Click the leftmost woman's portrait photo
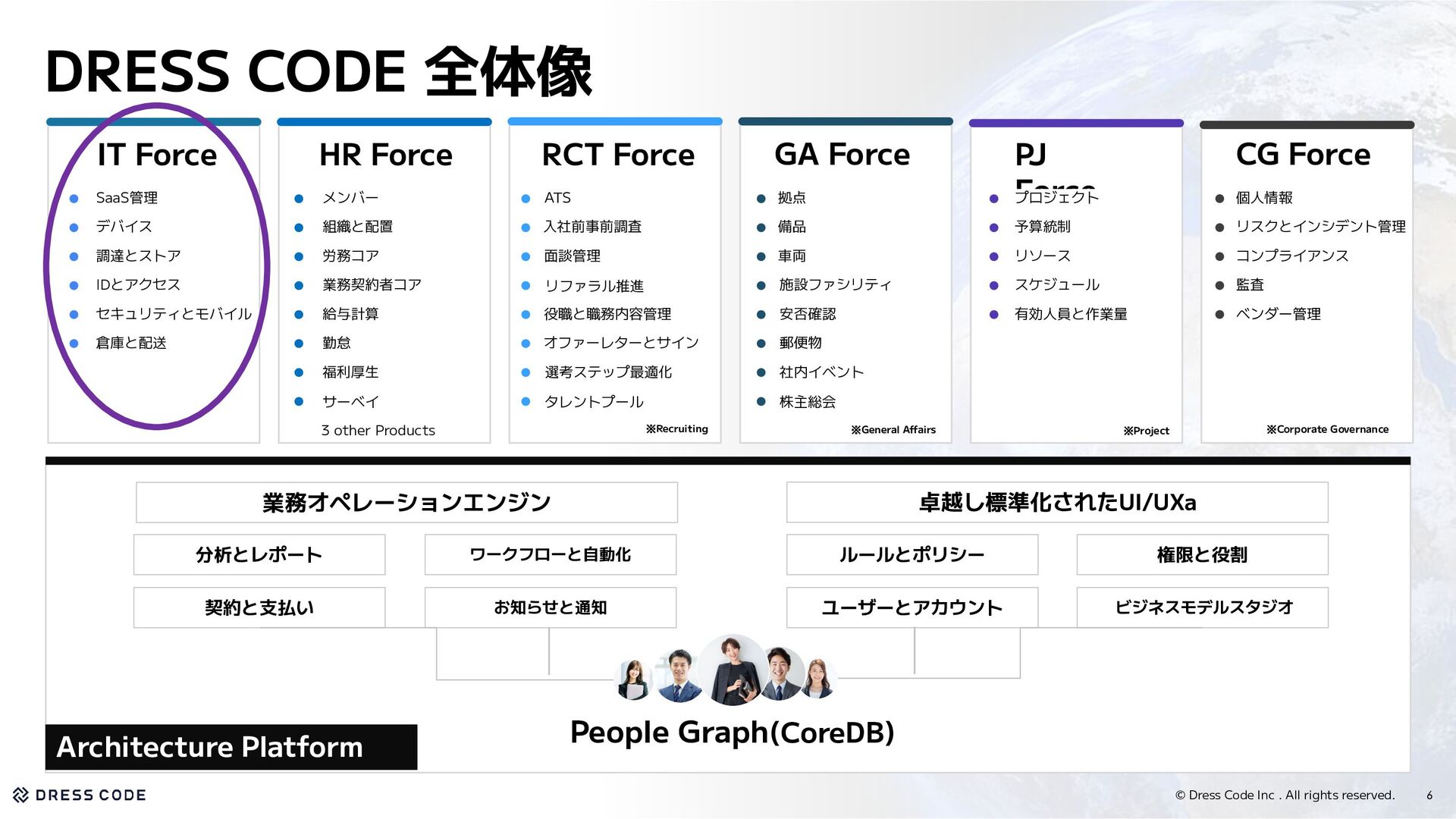This screenshot has height=819, width=1456. [634, 679]
